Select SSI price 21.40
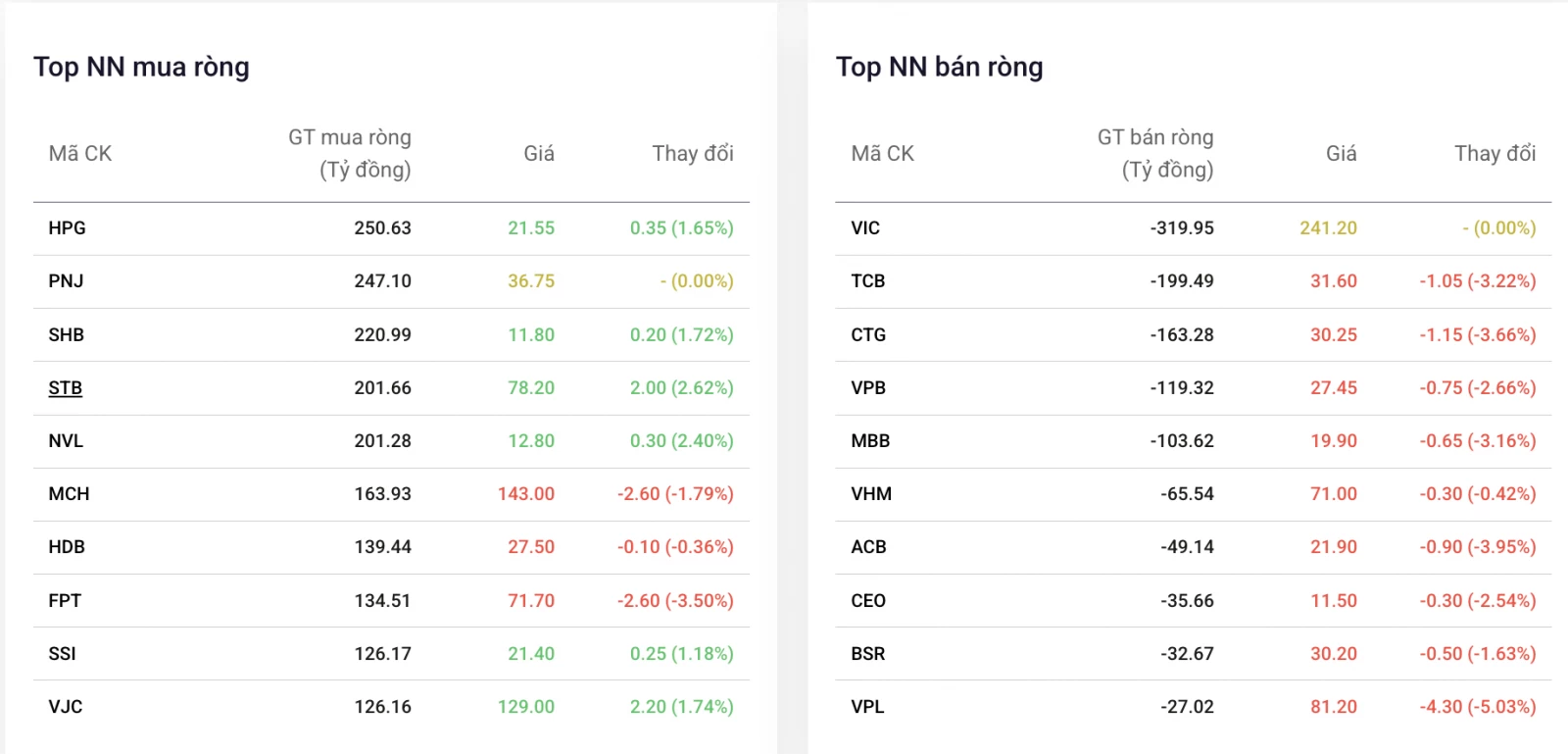 pos(531,654)
